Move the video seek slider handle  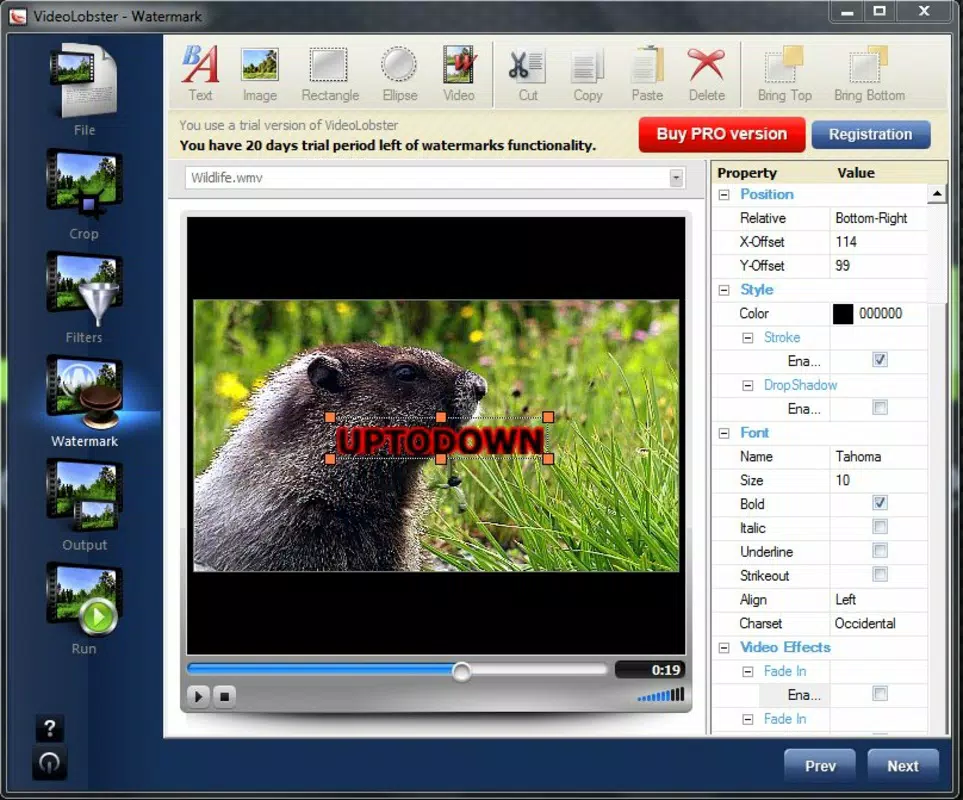tap(461, 672)
